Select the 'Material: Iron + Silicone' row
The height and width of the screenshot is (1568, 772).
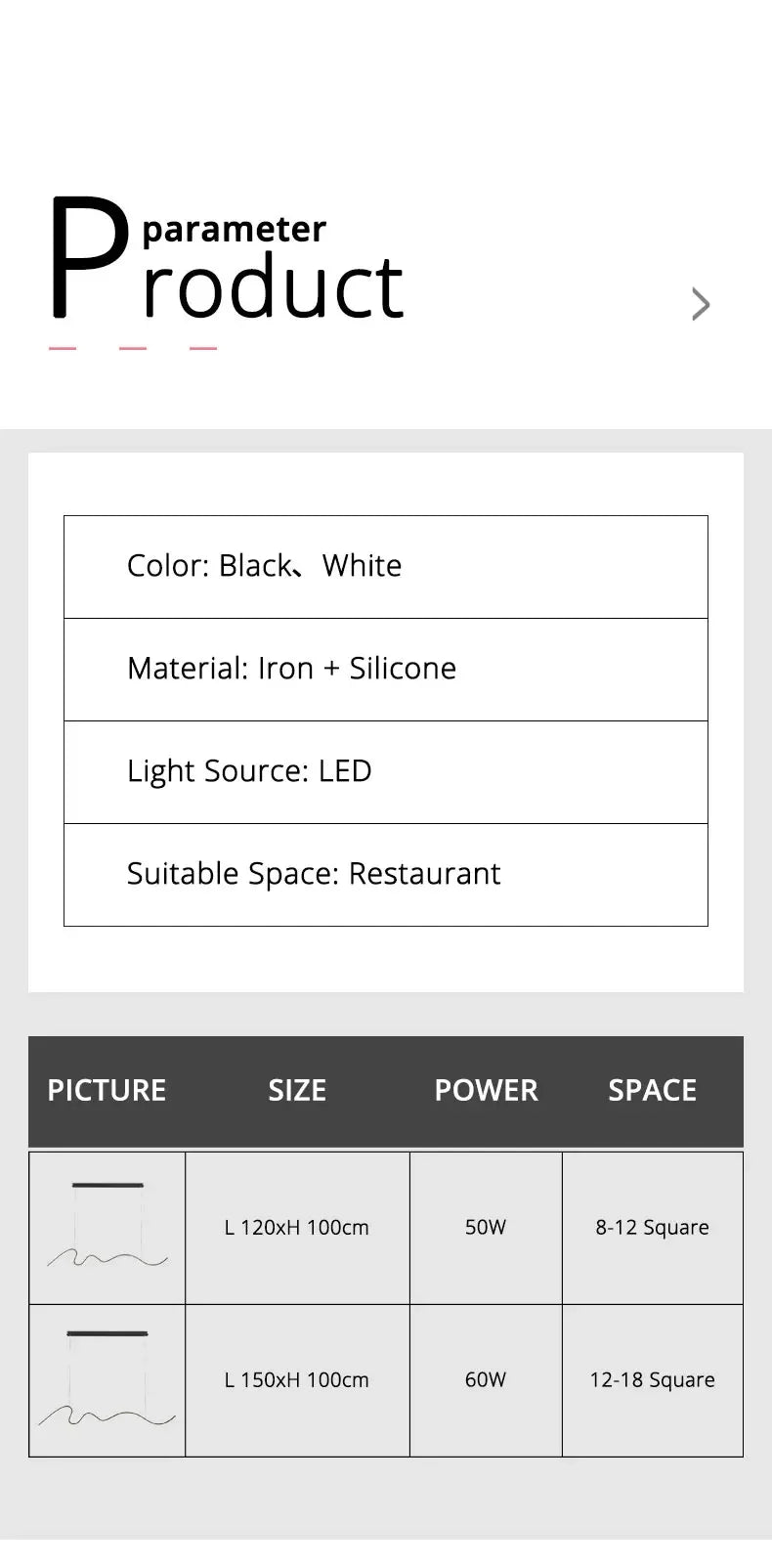click(385, 670)
